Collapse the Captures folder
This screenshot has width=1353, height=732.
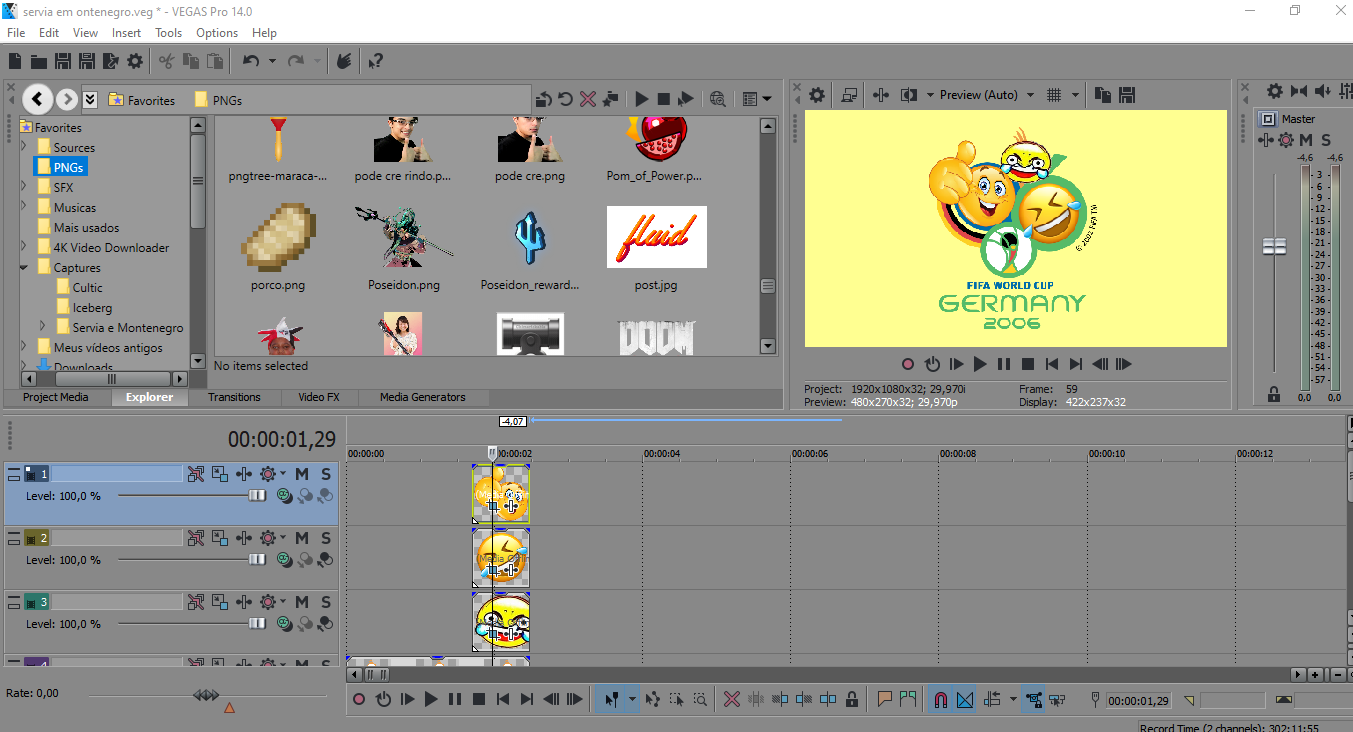pos(24,267)
